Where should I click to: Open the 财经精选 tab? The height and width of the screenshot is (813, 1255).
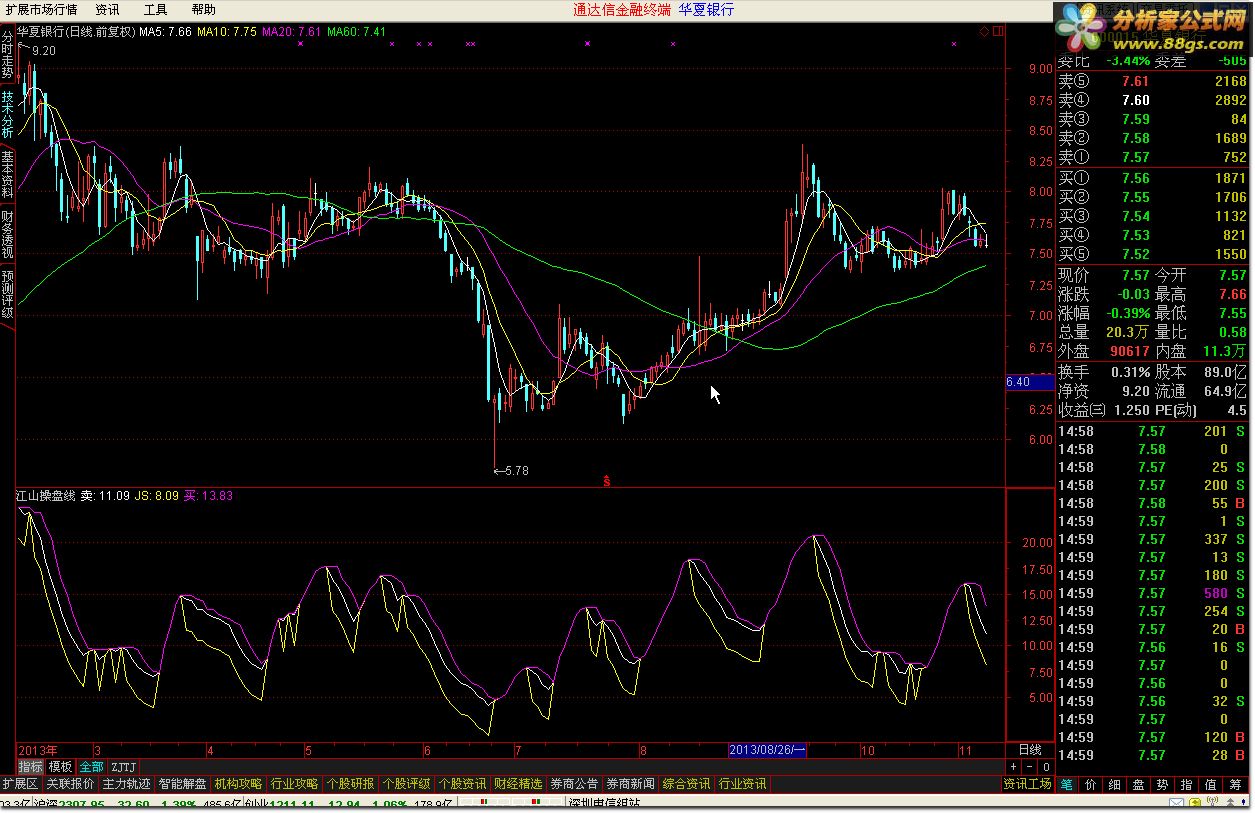[518, 784]
